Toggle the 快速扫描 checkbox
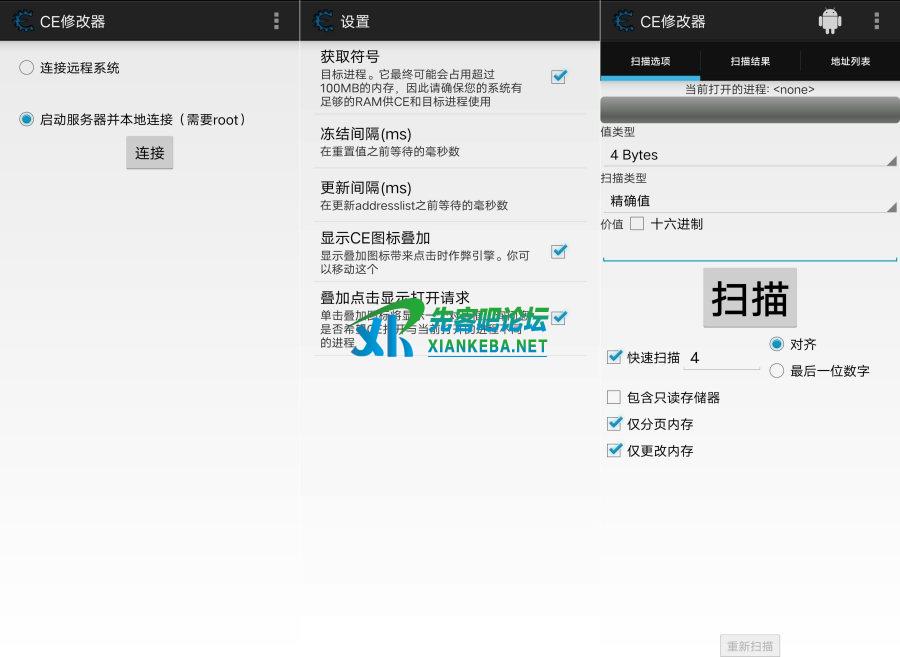Image resolution: width=900 pixels, height=657 pixels. point(615,357)
